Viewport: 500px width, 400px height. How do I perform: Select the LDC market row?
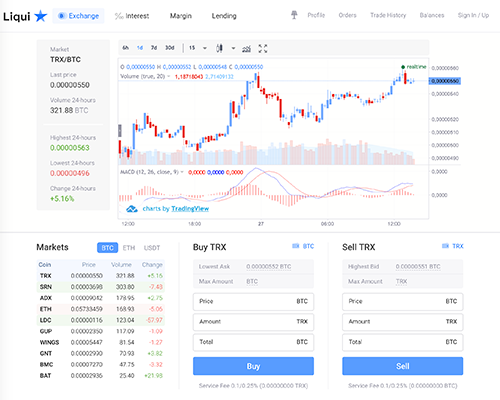pyautogui.click(x=101, y=320)
